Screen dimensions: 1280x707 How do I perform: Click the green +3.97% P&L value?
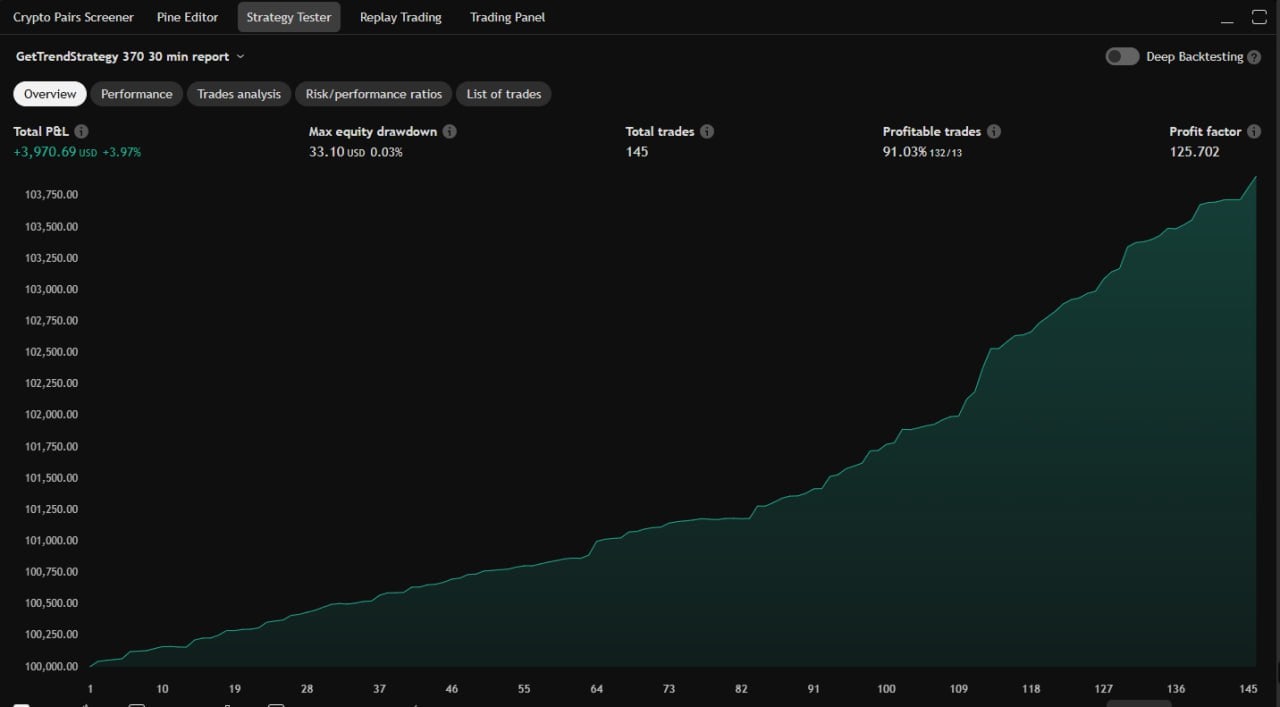click(x=122, y=152)
